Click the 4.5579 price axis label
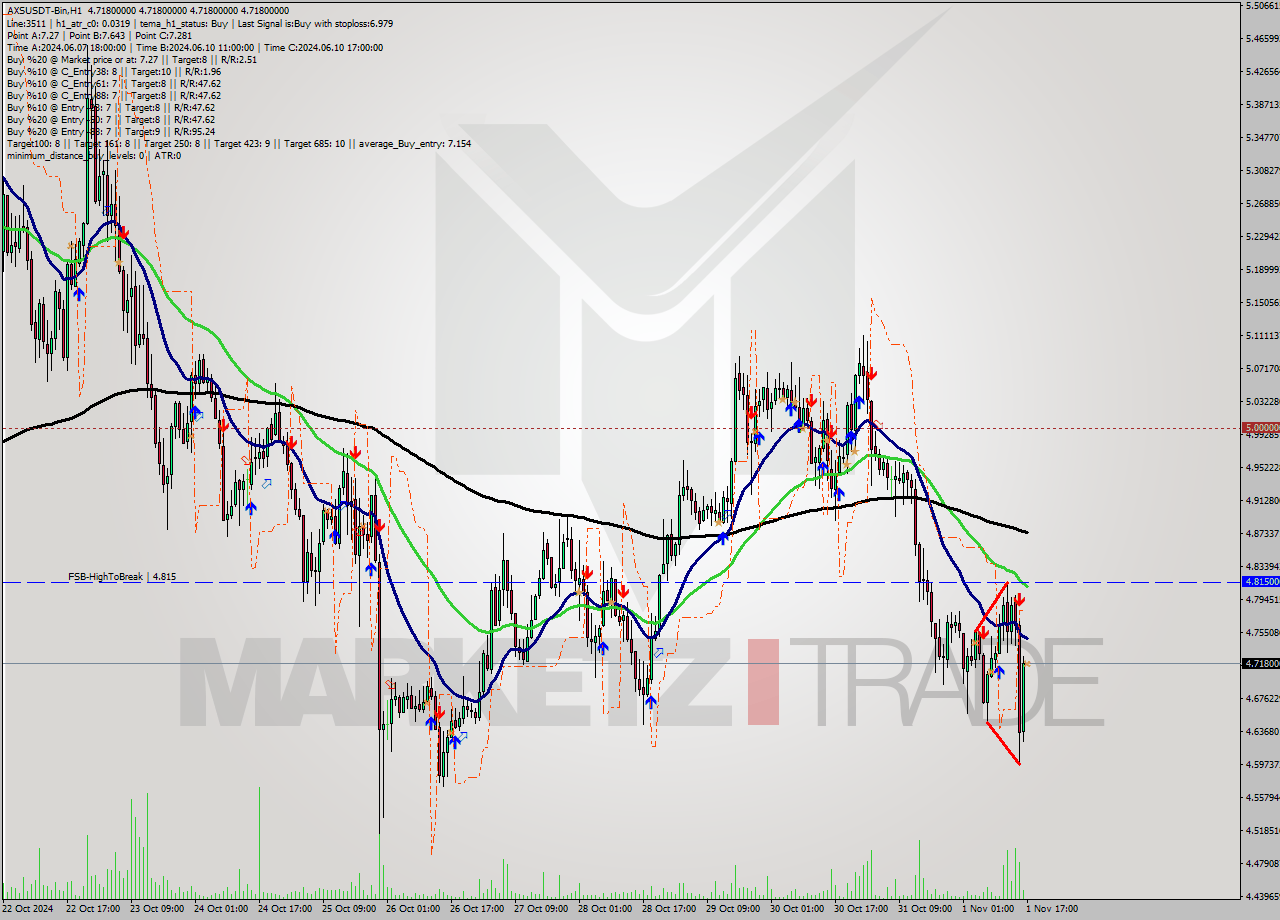This screenshot has width=1280, height=920. [x=1262, y=797]
